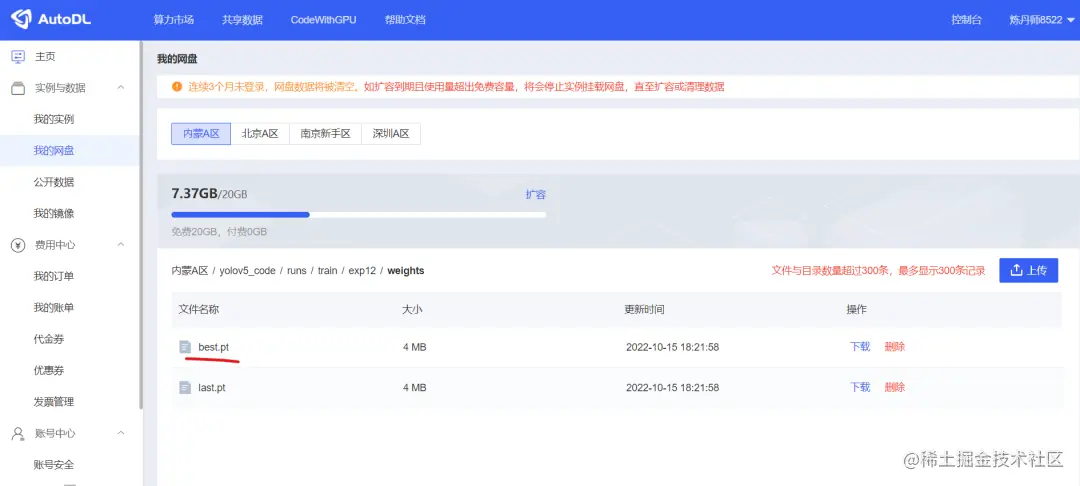This screenshot has width=1080, height=486.
Task: Download the best.pt file
Action: pos(860,347)
